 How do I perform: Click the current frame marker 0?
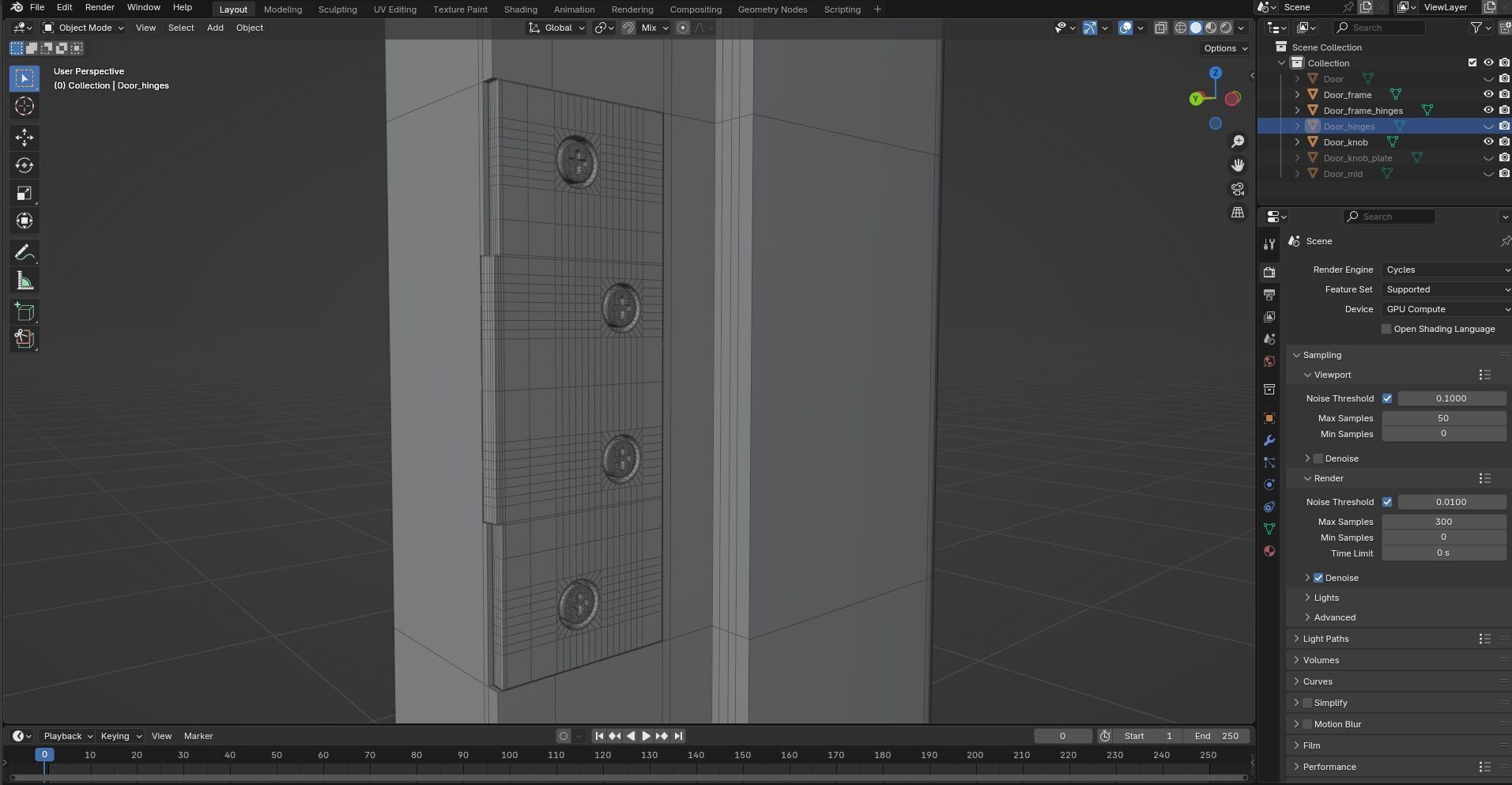coord(44,755)
